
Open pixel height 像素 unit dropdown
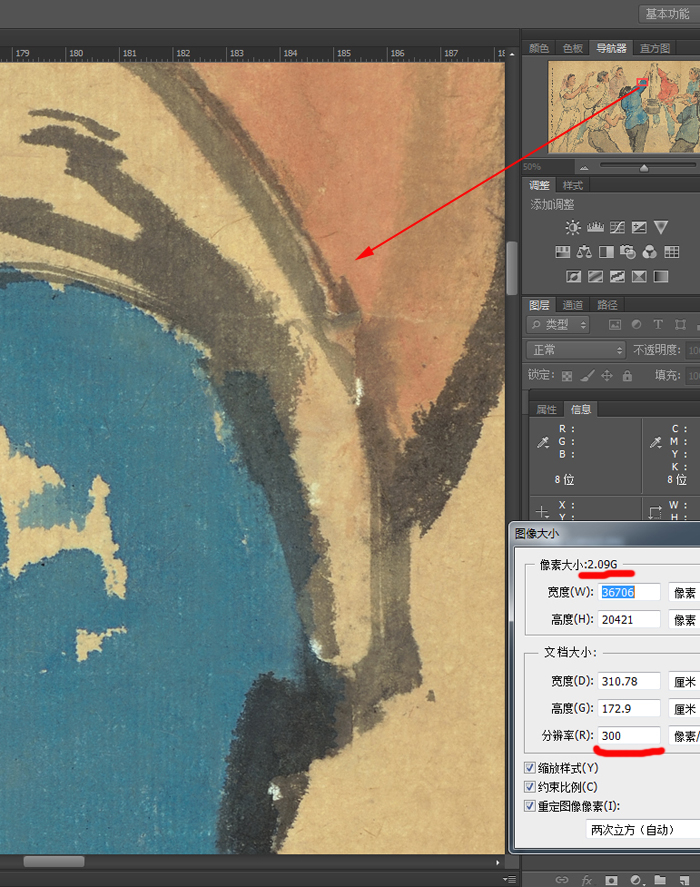[x=684, y=620]
